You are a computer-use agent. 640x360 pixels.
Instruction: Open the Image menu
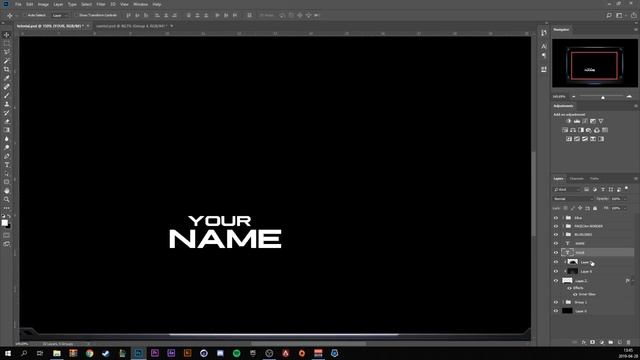click(43, 4)
